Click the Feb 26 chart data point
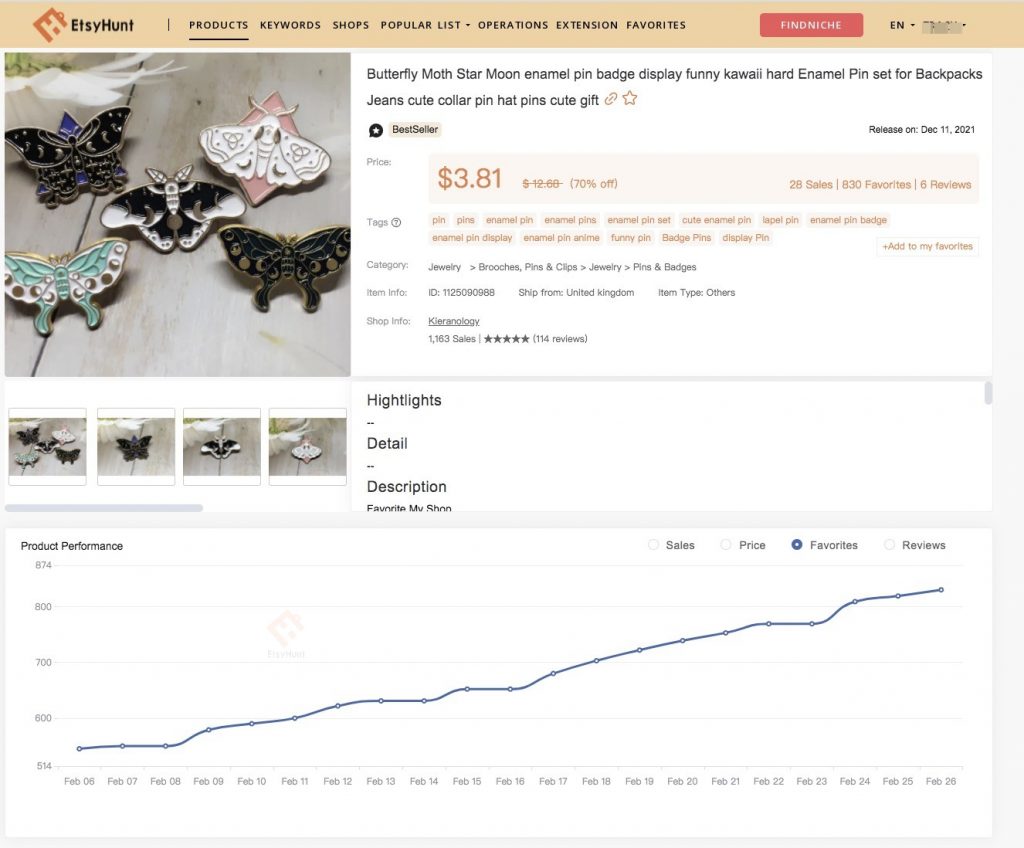The height and width of the screenshot is (848, 1024). (x=941, y=590)
